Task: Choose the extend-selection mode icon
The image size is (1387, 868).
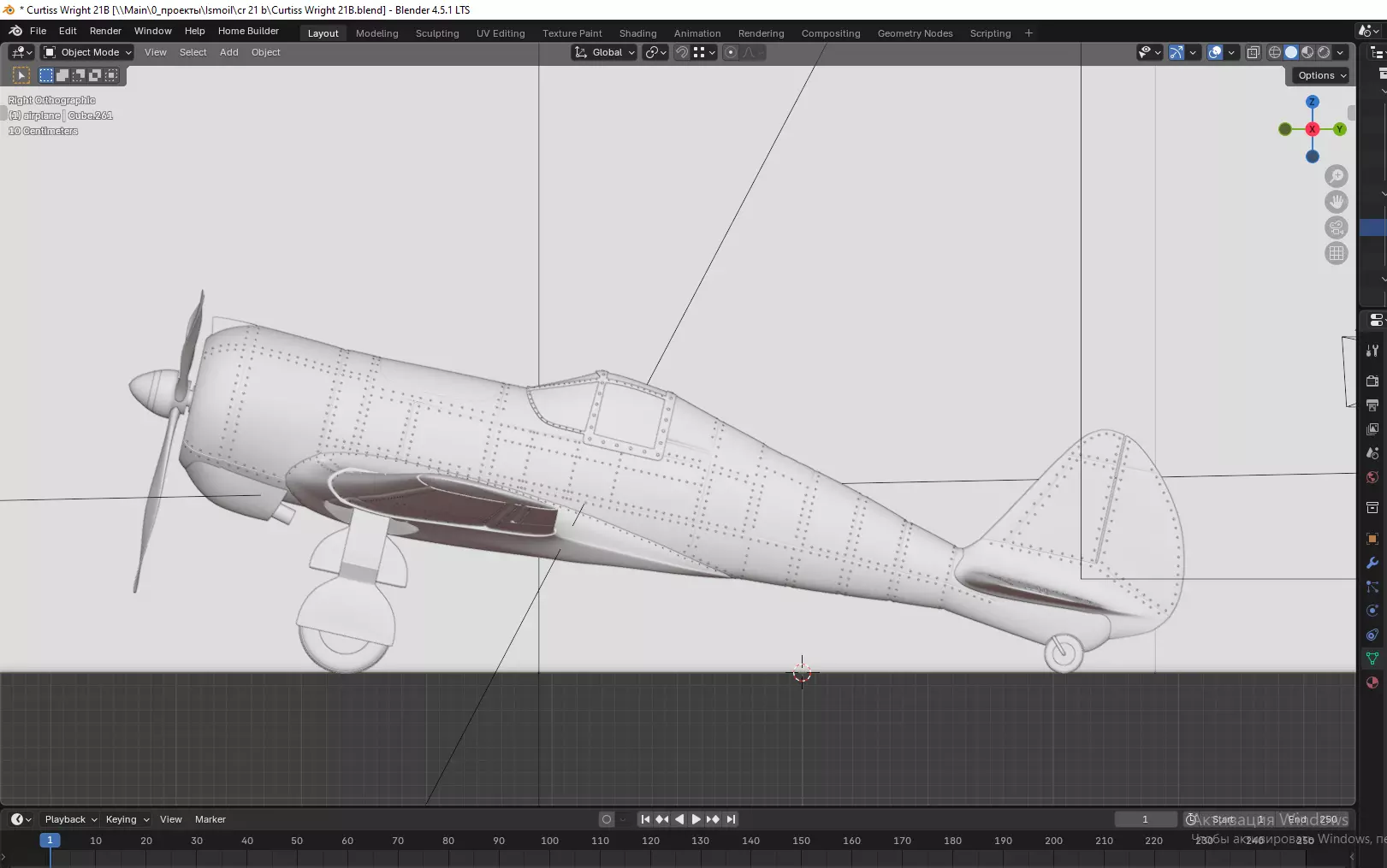Action: click(62, 75)
